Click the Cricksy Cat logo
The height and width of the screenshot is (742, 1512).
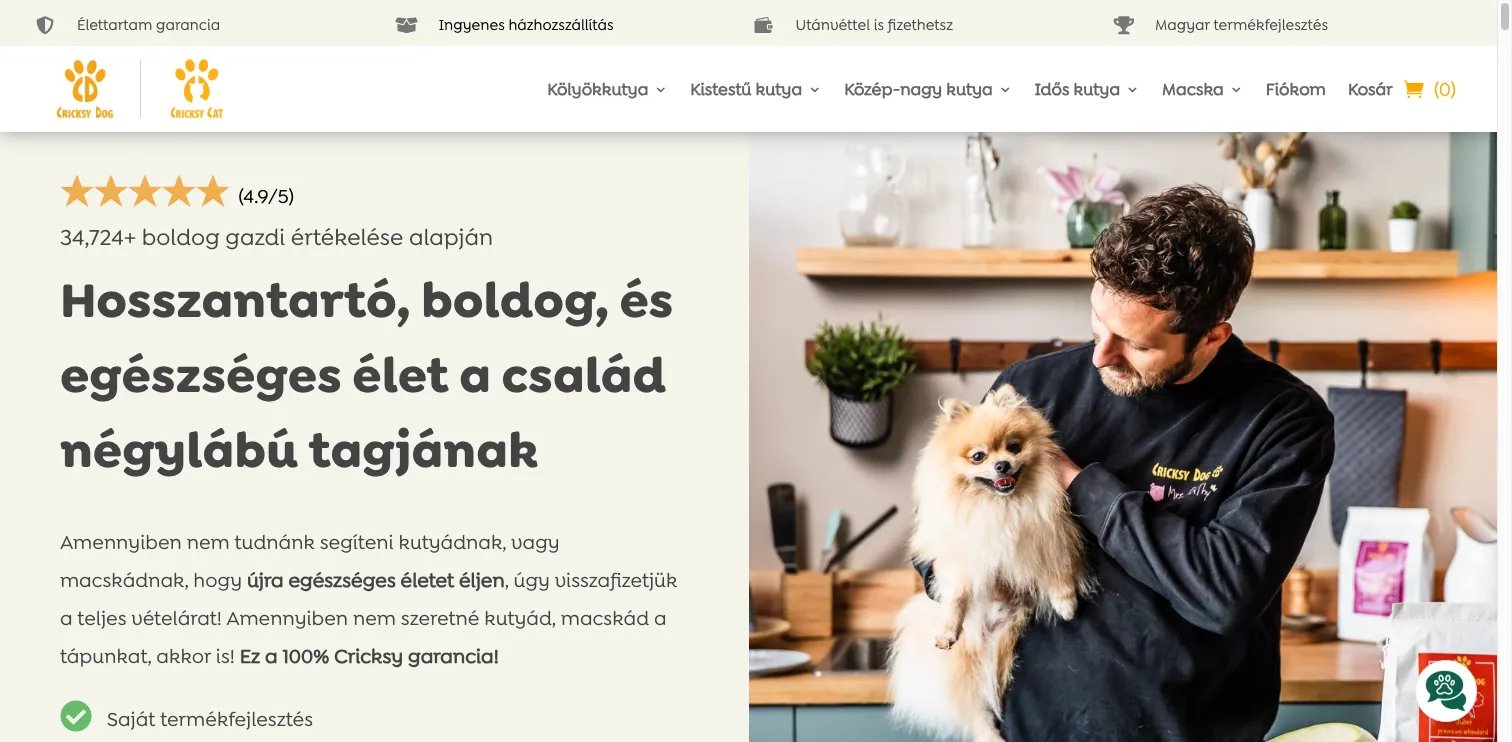tap(196, 89)
